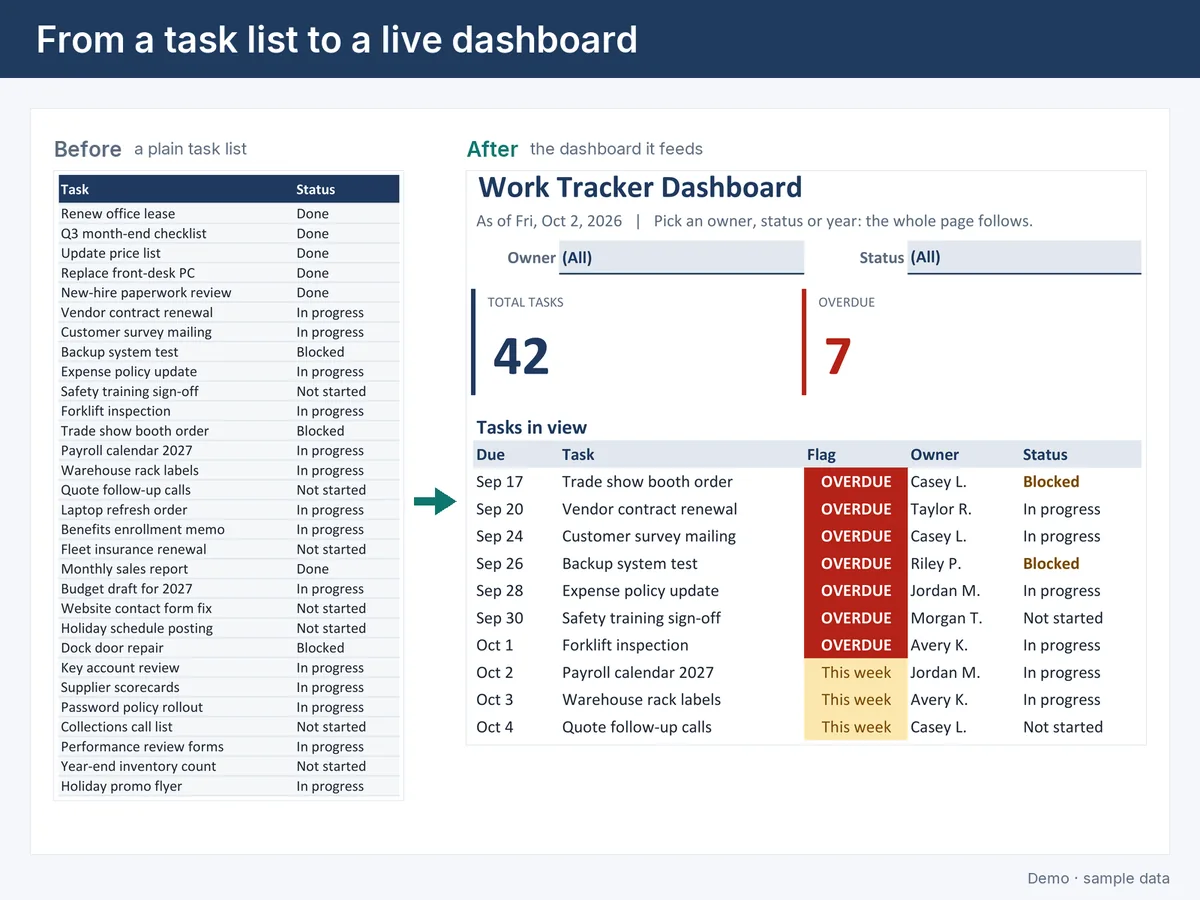Select 'Vendor contract renewal' in the plain task list
The width and height of the screenshot is (1200, 900).
tap(228, 312)
